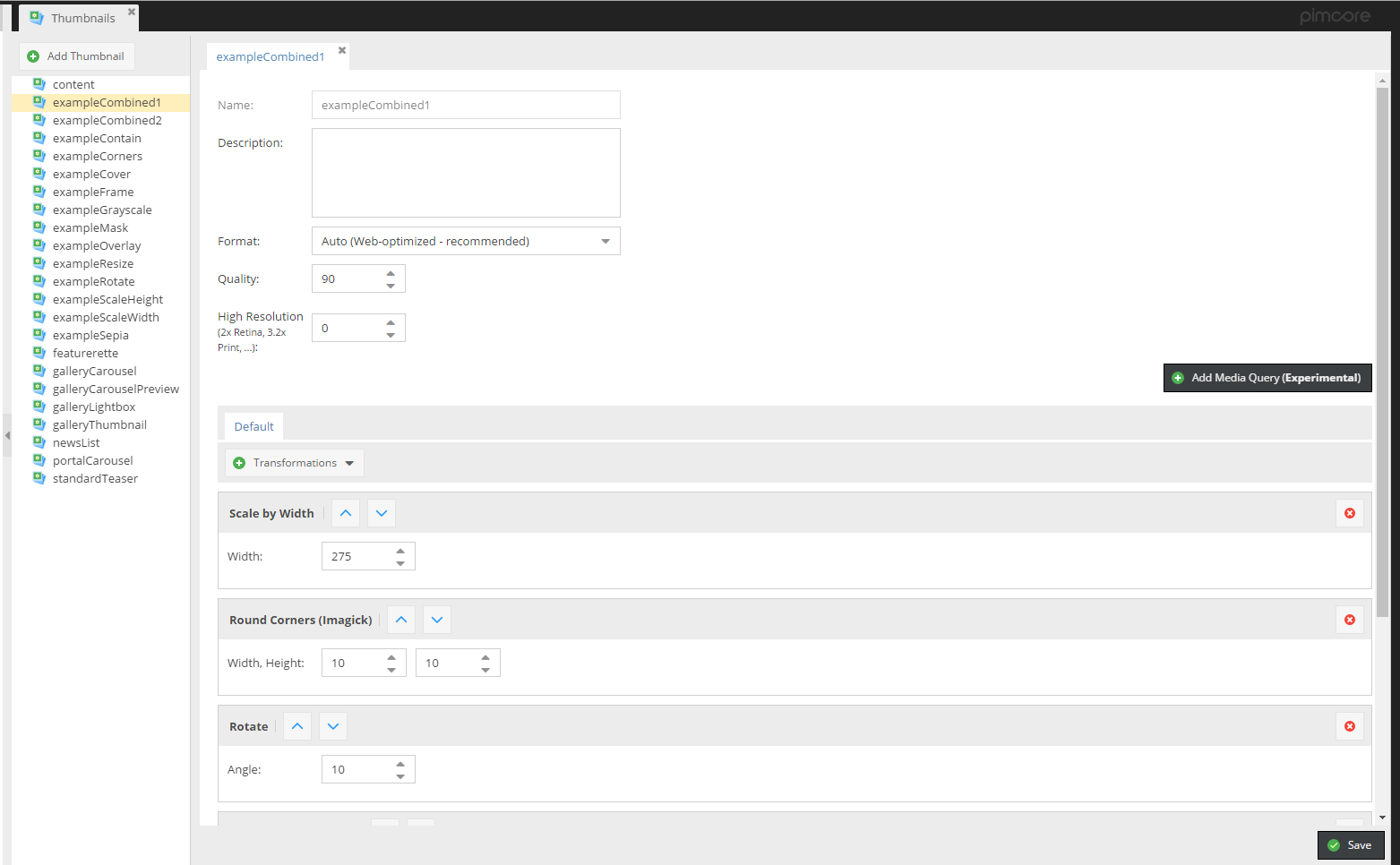The height and width of the screenshot is (865, 1400).
Task: Move Rotate transformation up
Action: [x=297, y=726]
